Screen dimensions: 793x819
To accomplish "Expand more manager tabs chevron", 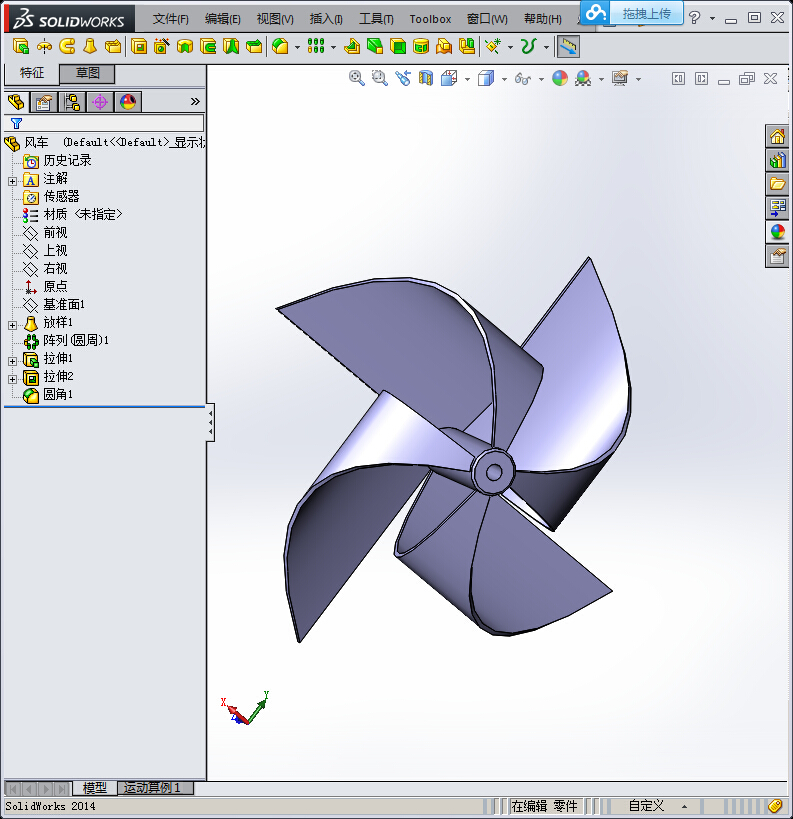I will pos(195,101).
